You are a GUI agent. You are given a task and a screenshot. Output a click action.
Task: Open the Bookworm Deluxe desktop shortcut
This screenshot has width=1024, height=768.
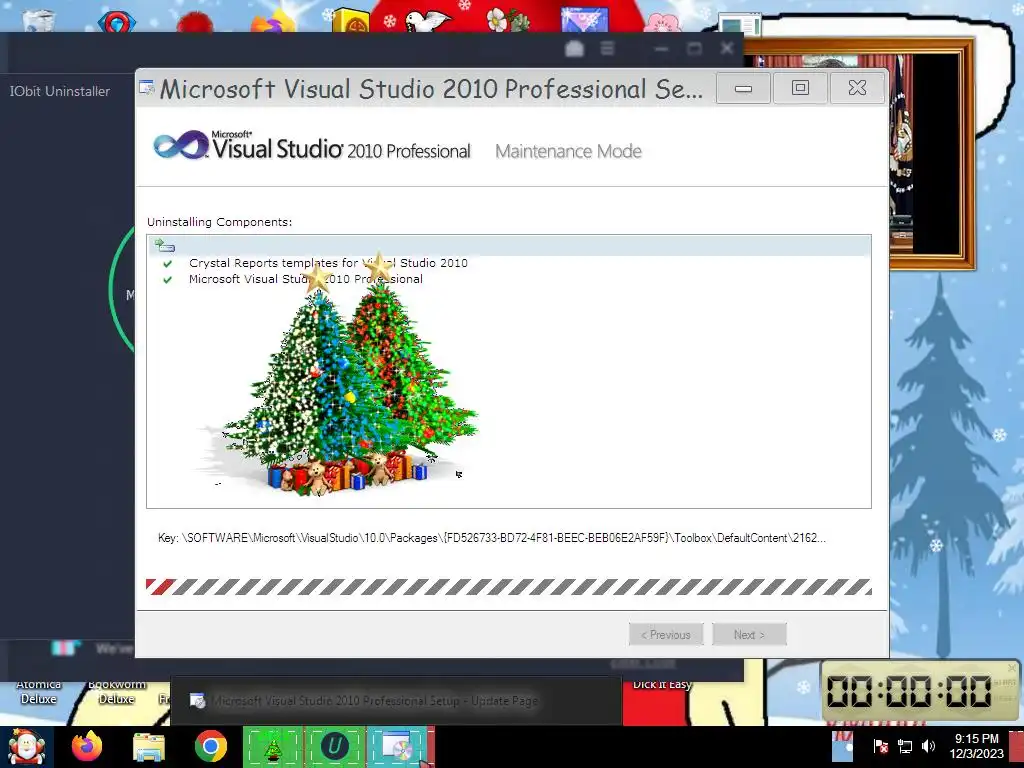tap(117, 691)
